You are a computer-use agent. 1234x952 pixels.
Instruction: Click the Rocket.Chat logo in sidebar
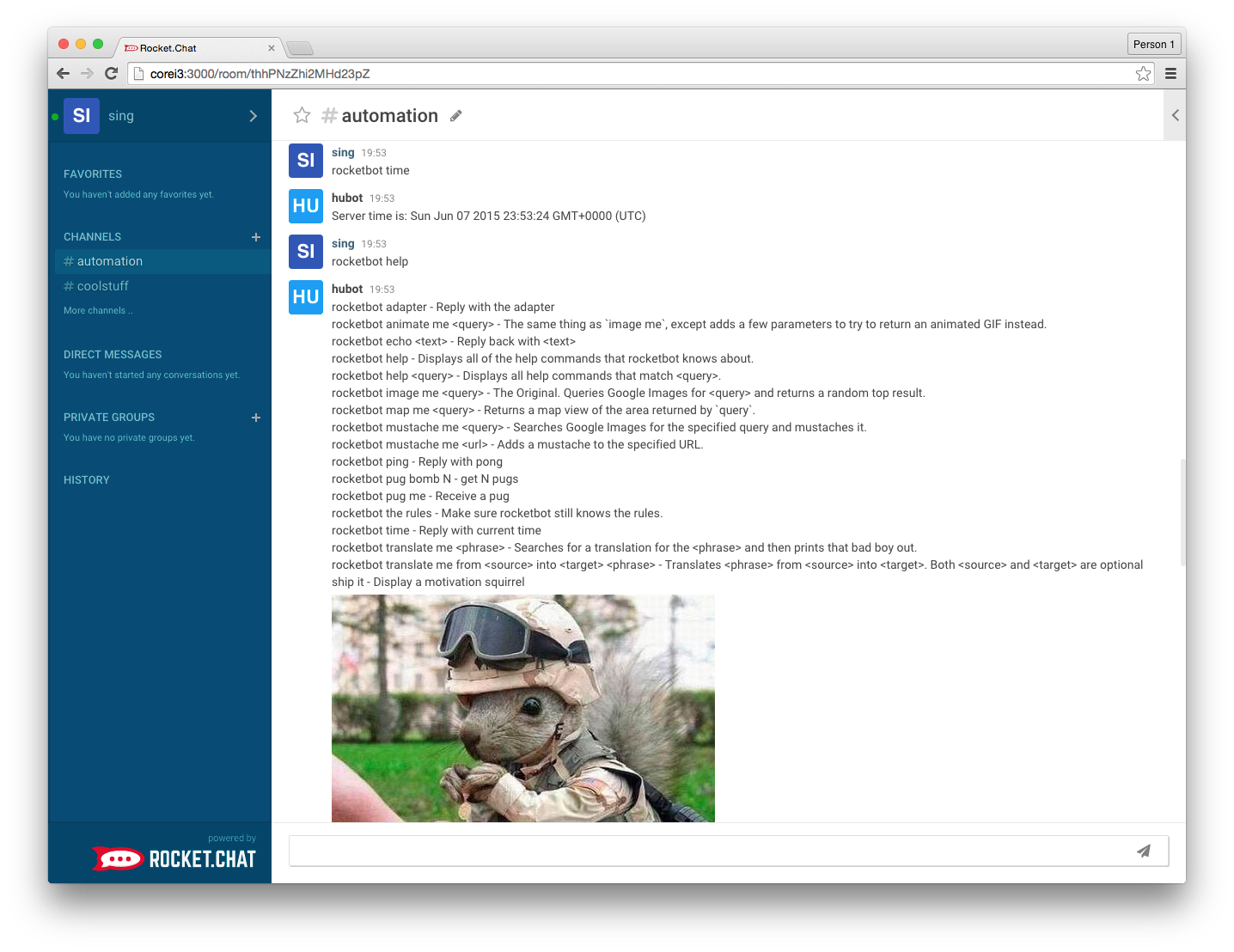[174, 858]
